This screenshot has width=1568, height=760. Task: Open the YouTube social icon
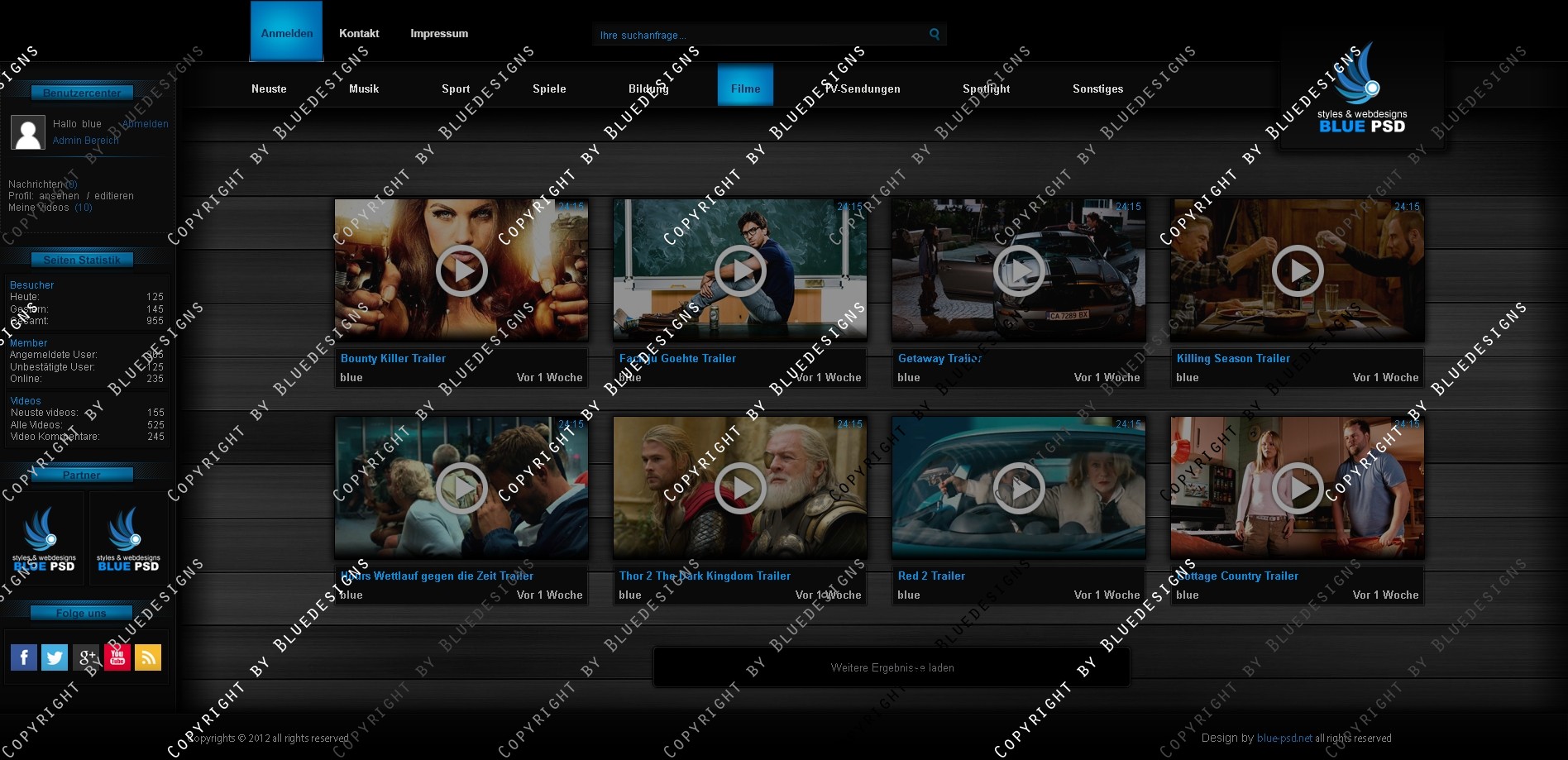point(117,657)
